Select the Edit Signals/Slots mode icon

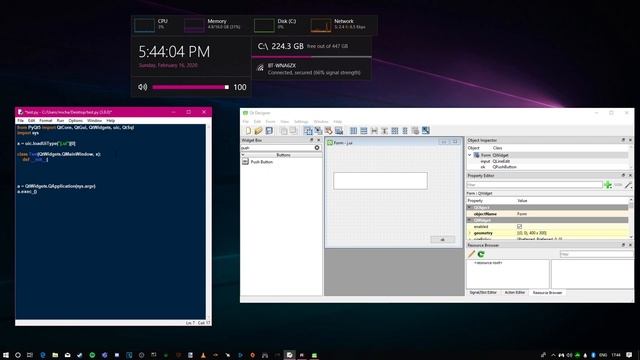(318, 131)
